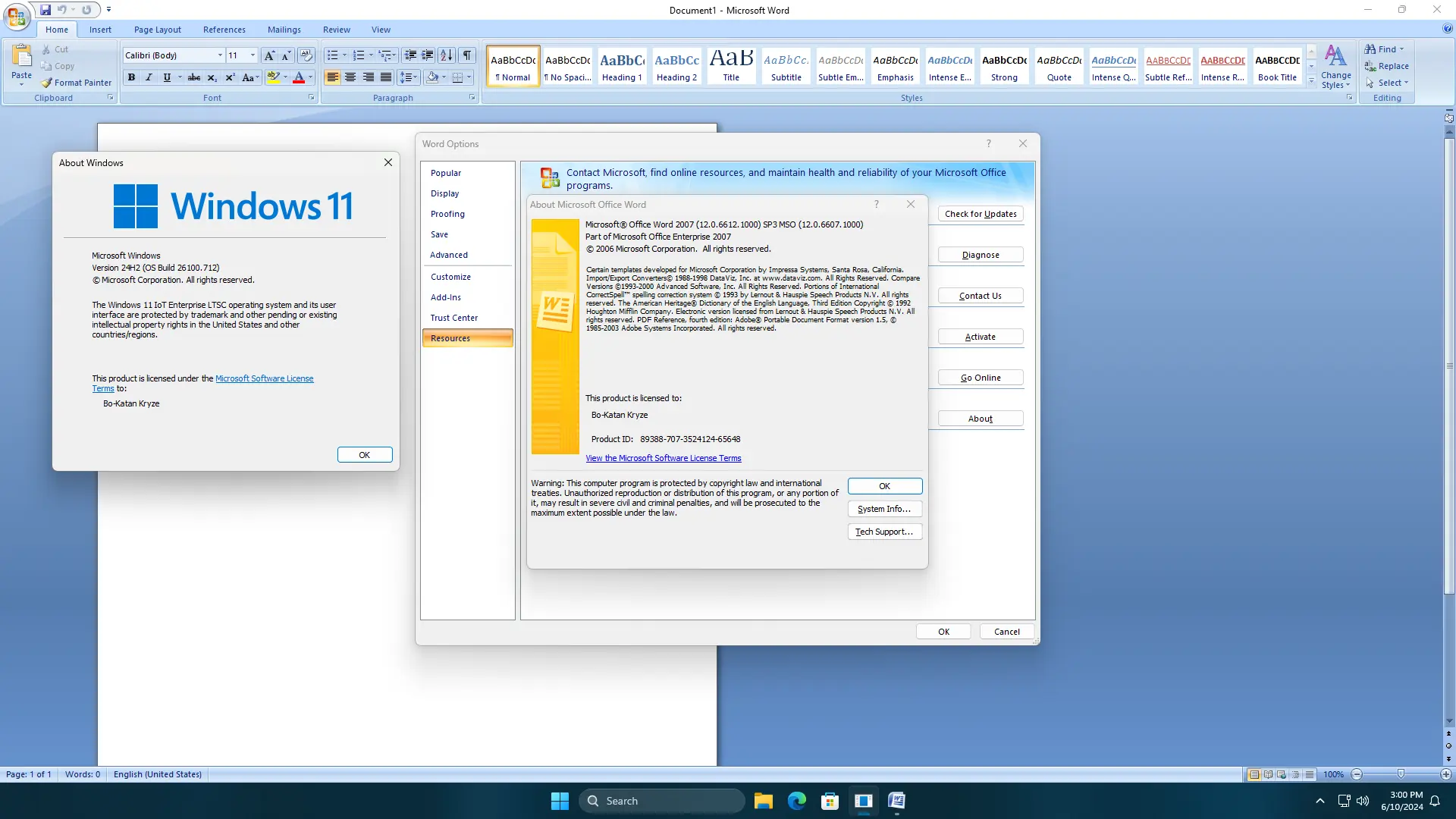Click the System Info button
The height and width of the screenshot is (819, 1456).
(884, 509)
